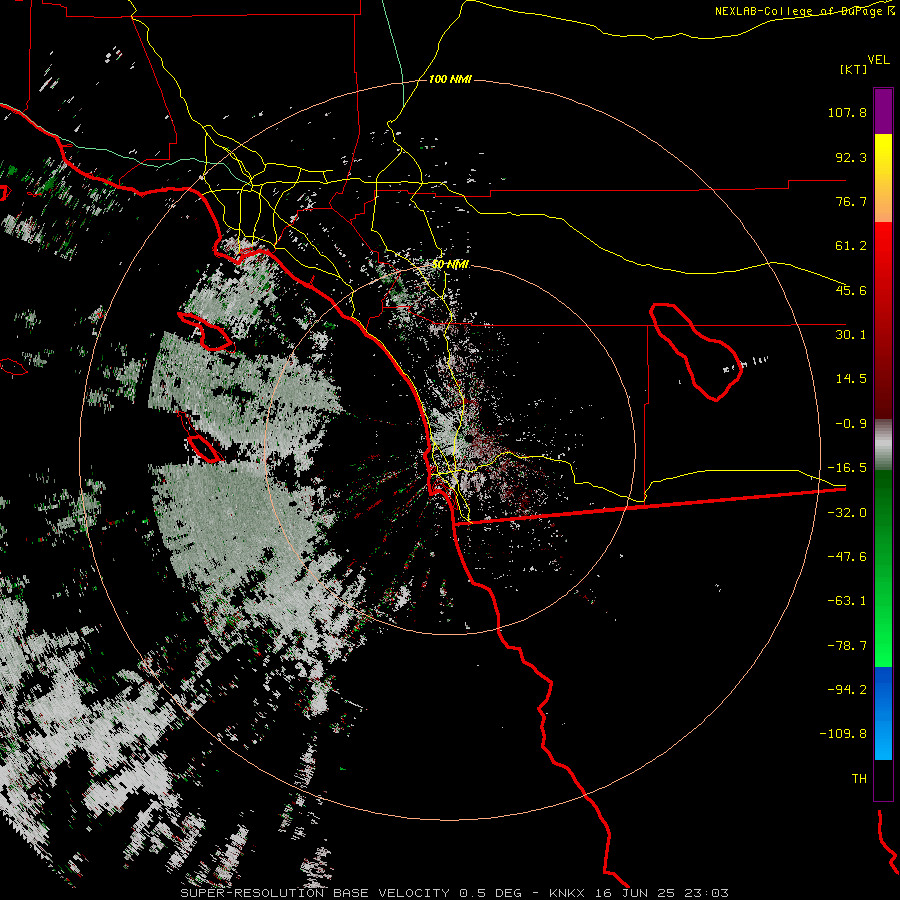The image size is (900, 900).
Task: Select the -47.6 velocity scale value
Action: pos(847,557)
